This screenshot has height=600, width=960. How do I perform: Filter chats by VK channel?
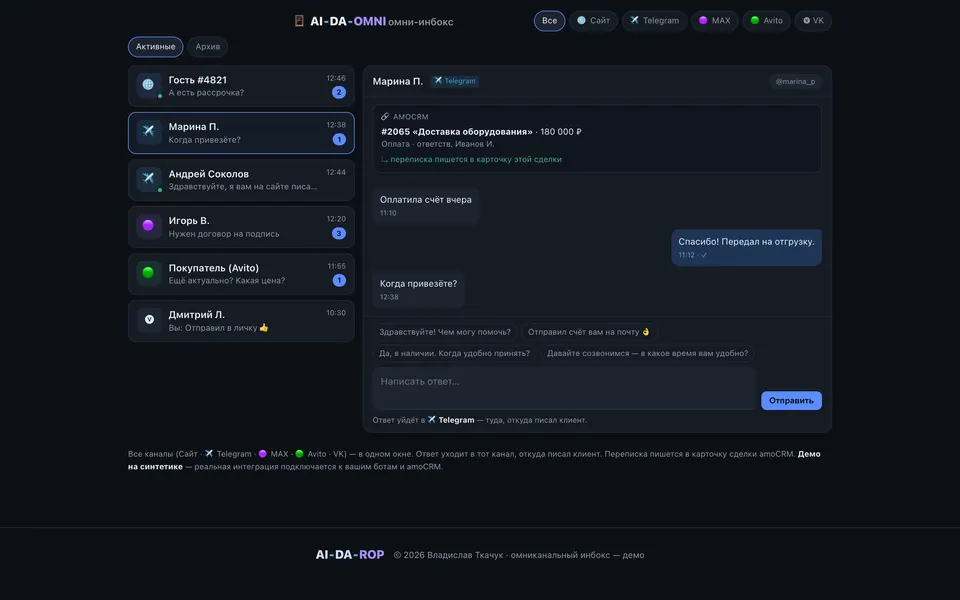pyautogui.click(x=813, y=21)
